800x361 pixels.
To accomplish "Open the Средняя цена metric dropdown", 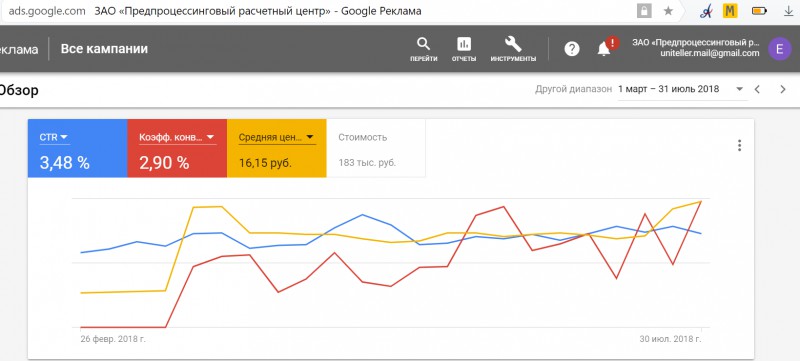I will [x=277, y=137].
